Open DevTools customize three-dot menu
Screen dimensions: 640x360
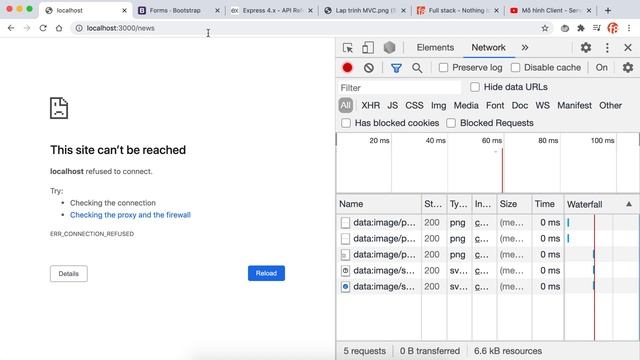point(607,48)
